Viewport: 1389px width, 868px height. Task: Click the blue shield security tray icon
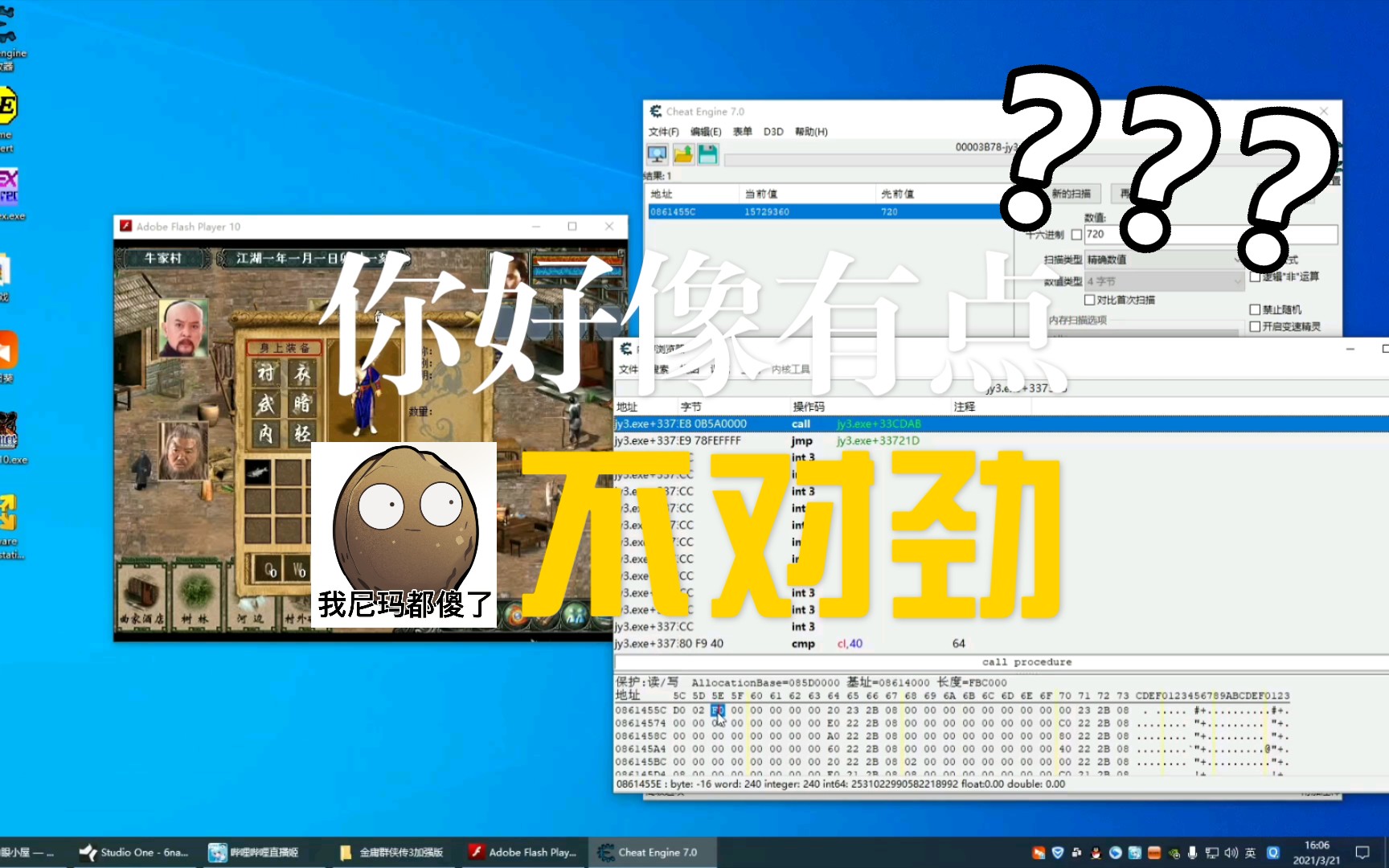click(1058, 853)
